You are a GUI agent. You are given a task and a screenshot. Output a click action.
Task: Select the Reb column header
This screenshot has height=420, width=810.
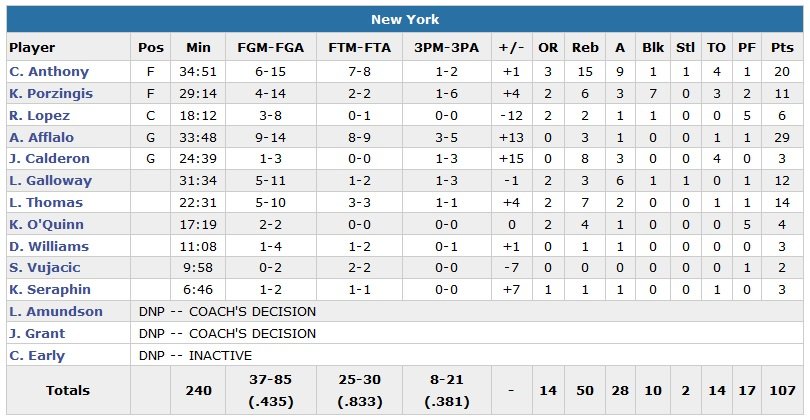pyautogui.click(x=584, y=48)
